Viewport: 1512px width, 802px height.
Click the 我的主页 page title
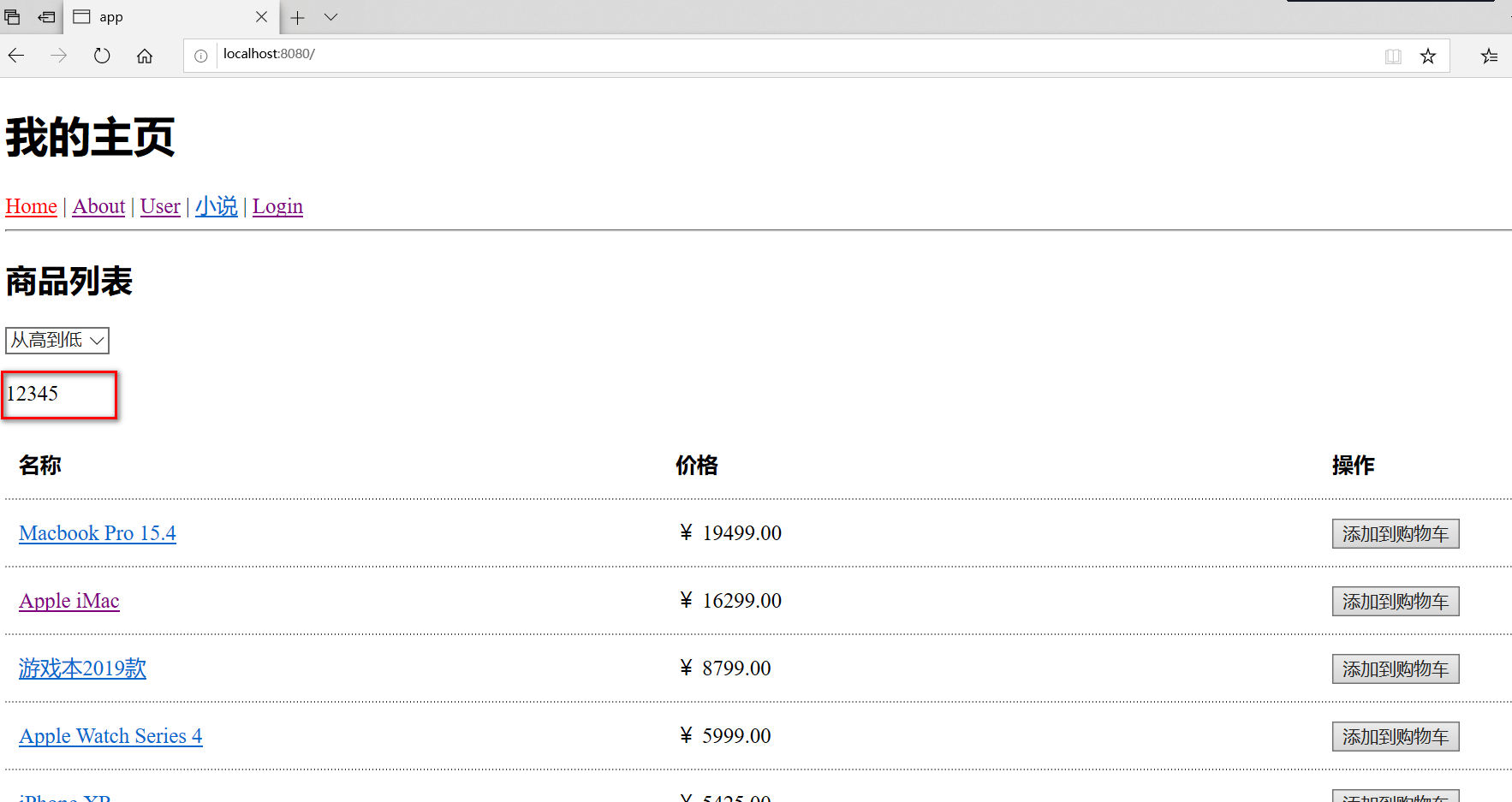click(x=90, y=138)
